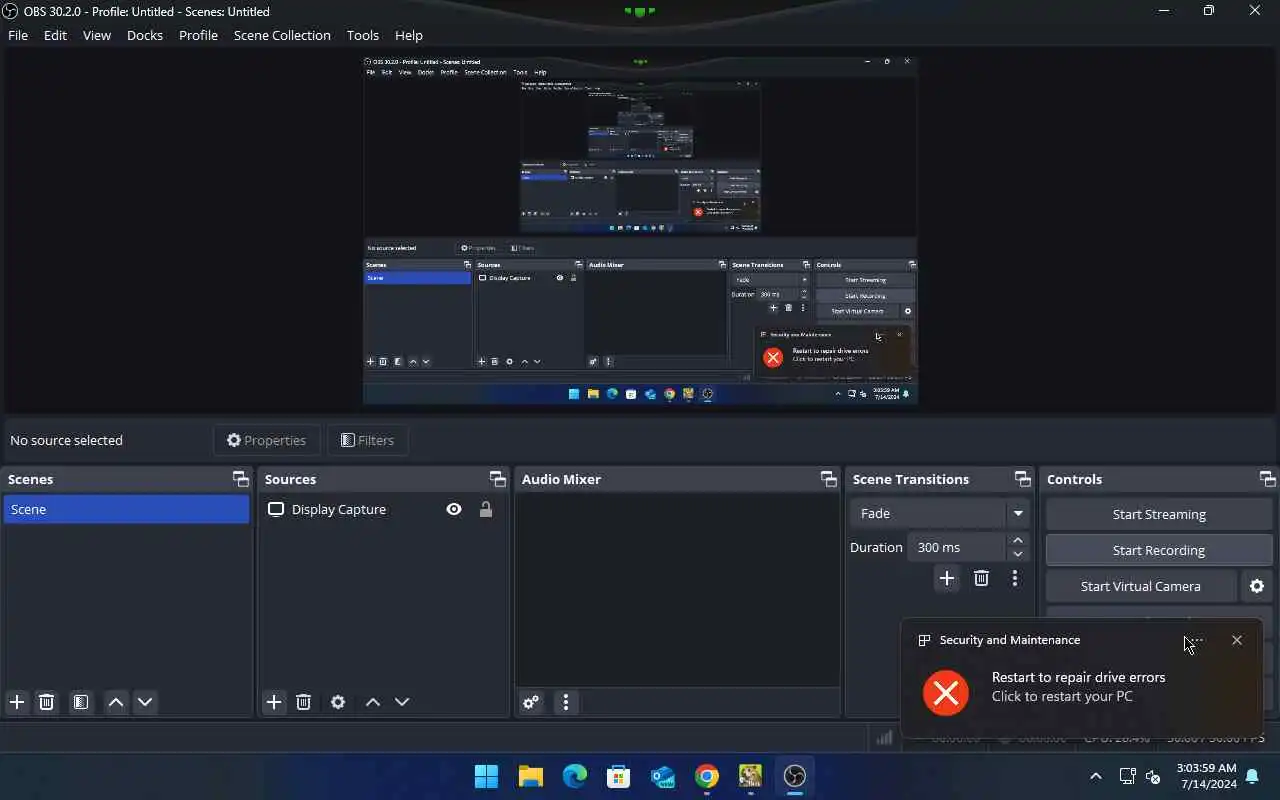Remove selected scene with trash icon
Viewport: 1280px width, 800px height.
coord(46,702)
